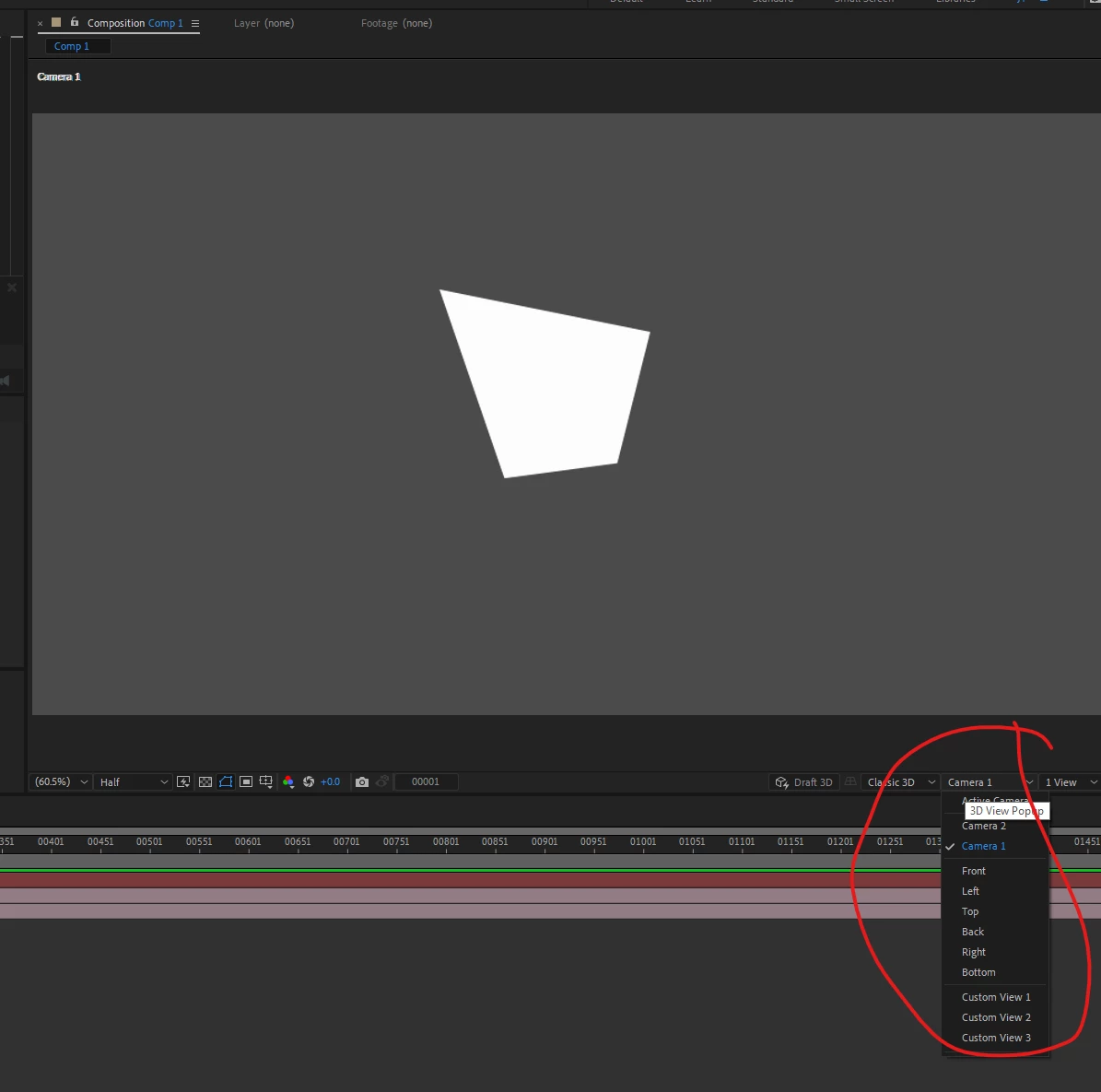The image size is (1101, 1092).
Task: Take snapshot with camera icon
Action: click(361, 781)
